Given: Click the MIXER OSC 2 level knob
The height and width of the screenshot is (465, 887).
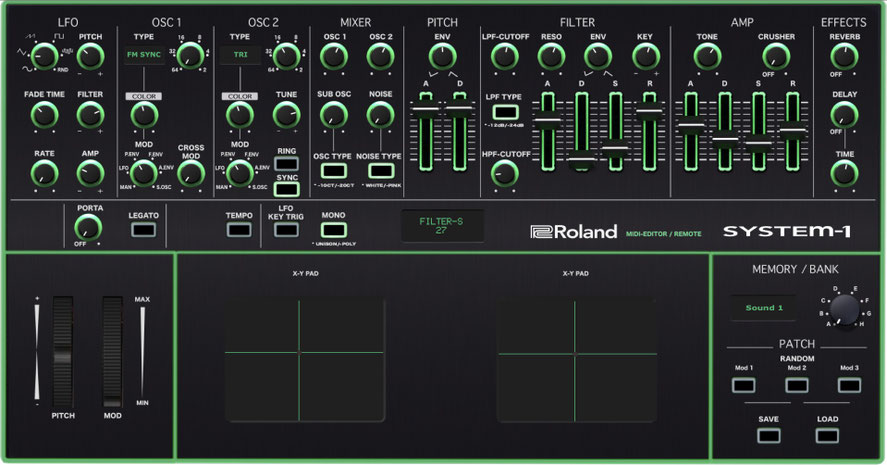Looking at the screenshot, I should tap(381, 56).
